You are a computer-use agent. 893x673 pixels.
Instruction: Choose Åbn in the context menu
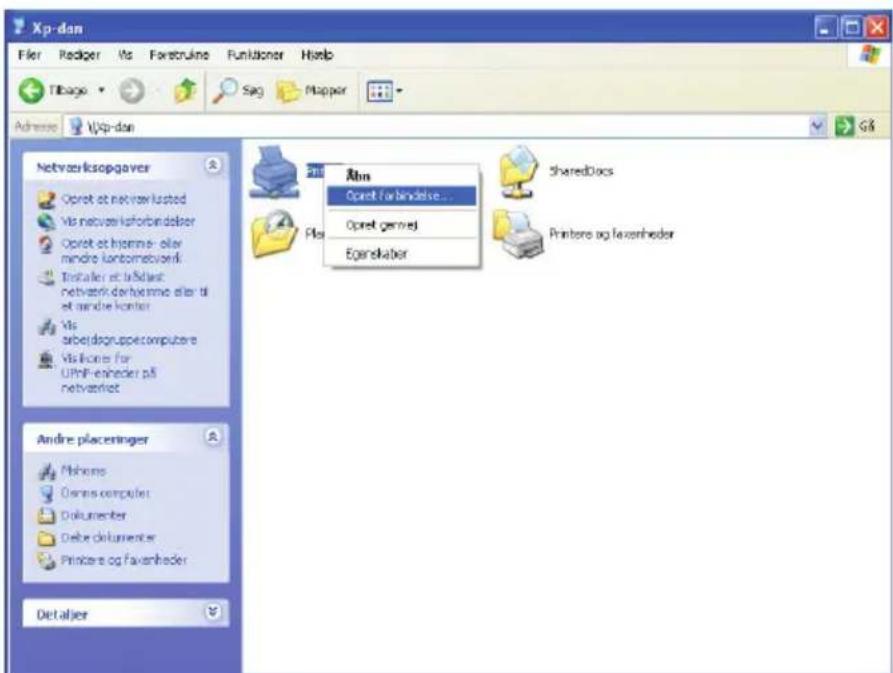[x=402, y=175]
